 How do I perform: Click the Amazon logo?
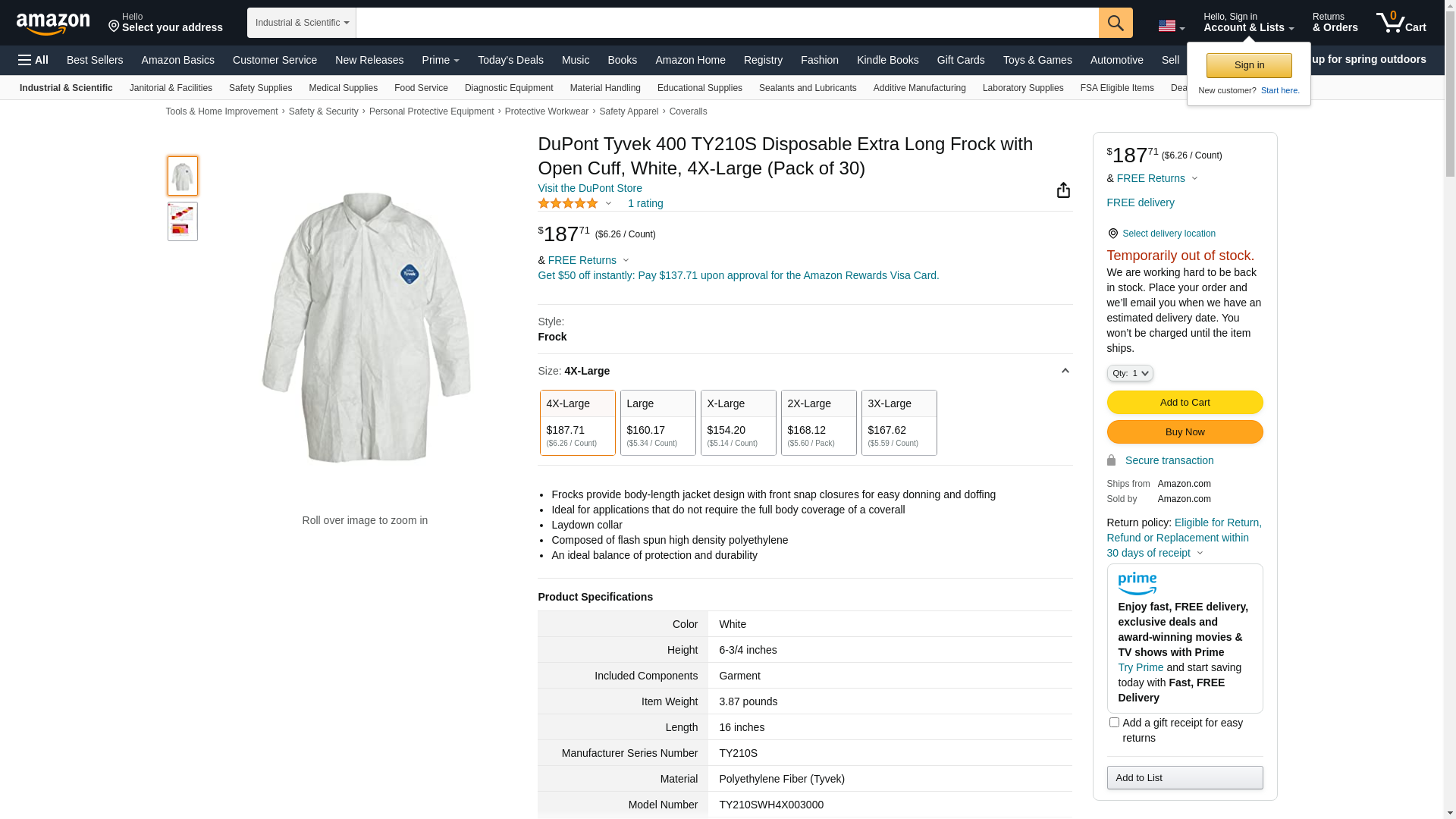pos(53,24)
